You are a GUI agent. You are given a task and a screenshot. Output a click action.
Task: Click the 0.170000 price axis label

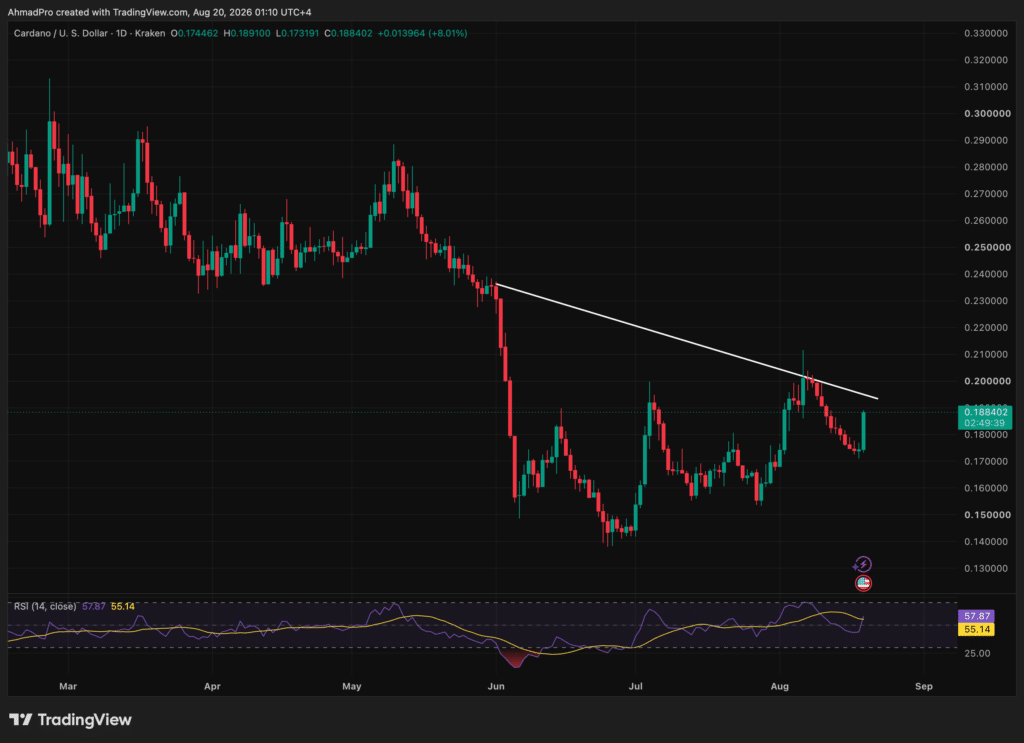click(x=985, y=462)
